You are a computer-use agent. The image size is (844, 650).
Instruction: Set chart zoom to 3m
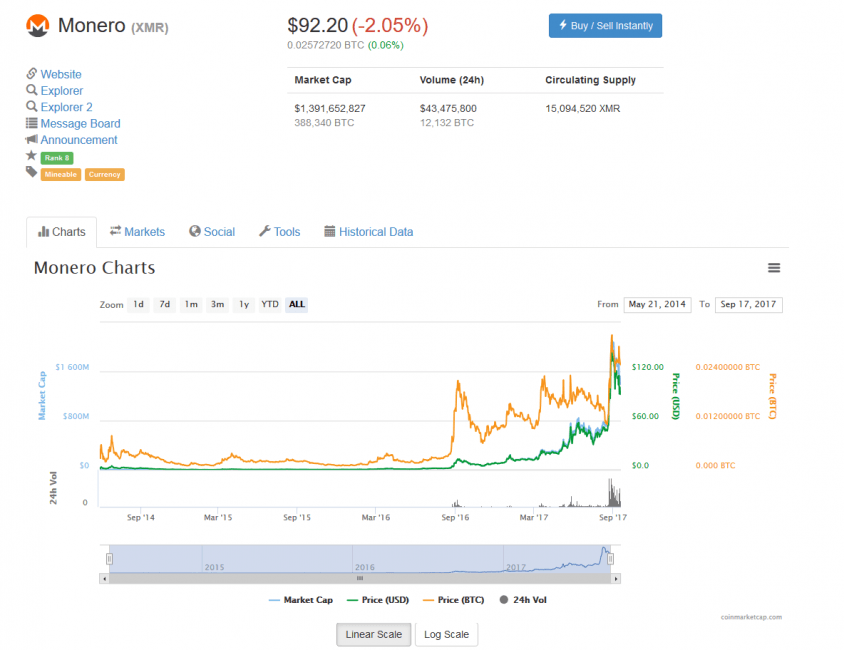(x=217, y=305)
